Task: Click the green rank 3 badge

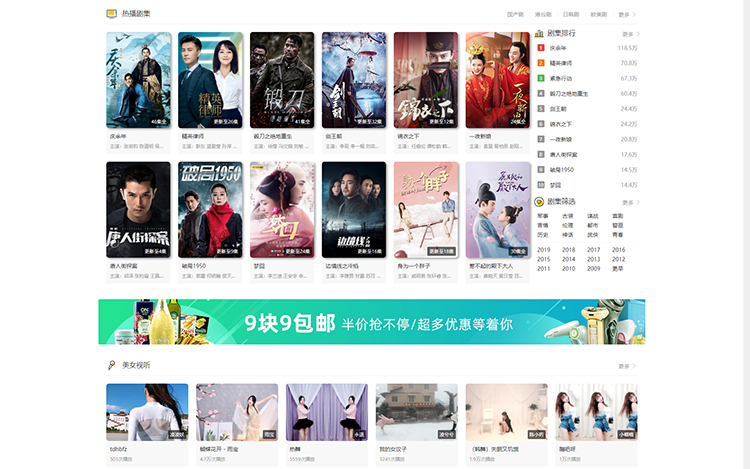Action: [x=541, y=78]
